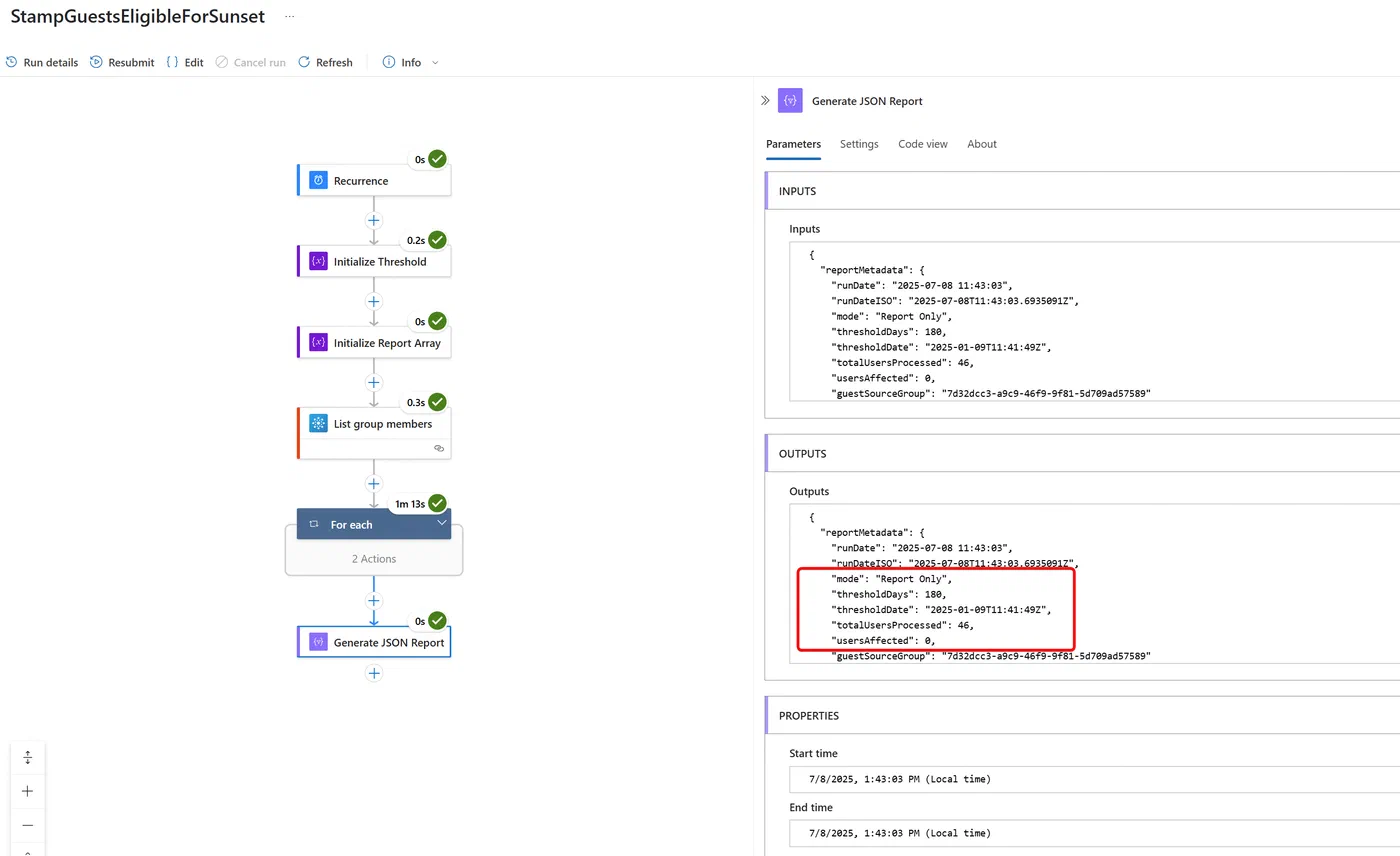Select the Recurrence trigger card

(x=374, y=181)
